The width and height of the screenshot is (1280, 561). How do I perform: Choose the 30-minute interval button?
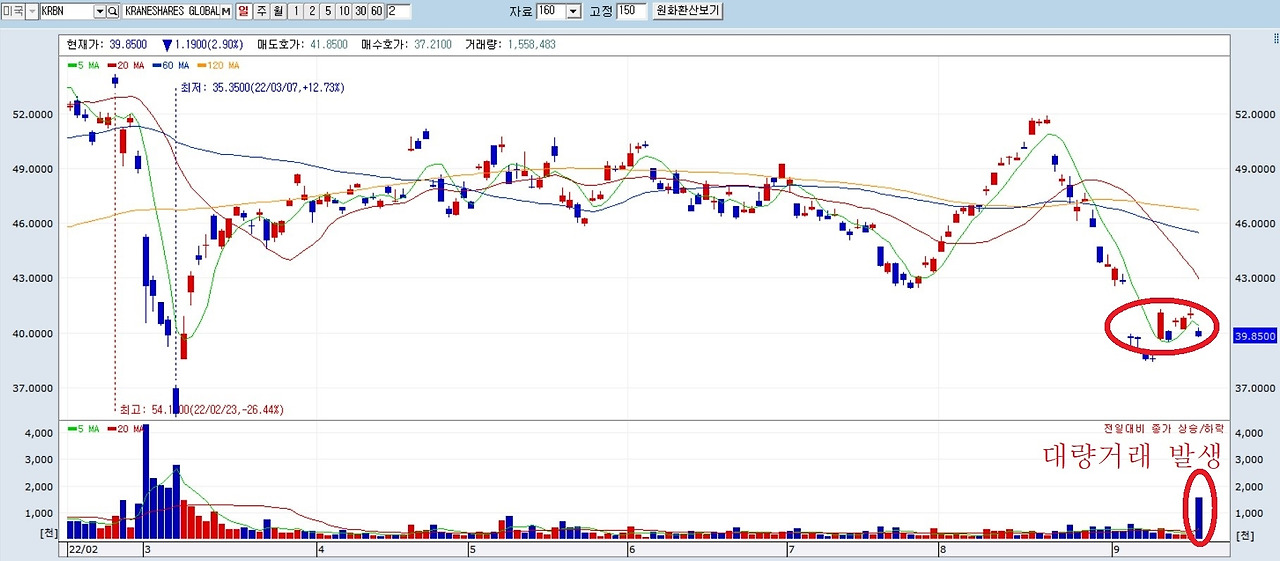coord(360,11)
